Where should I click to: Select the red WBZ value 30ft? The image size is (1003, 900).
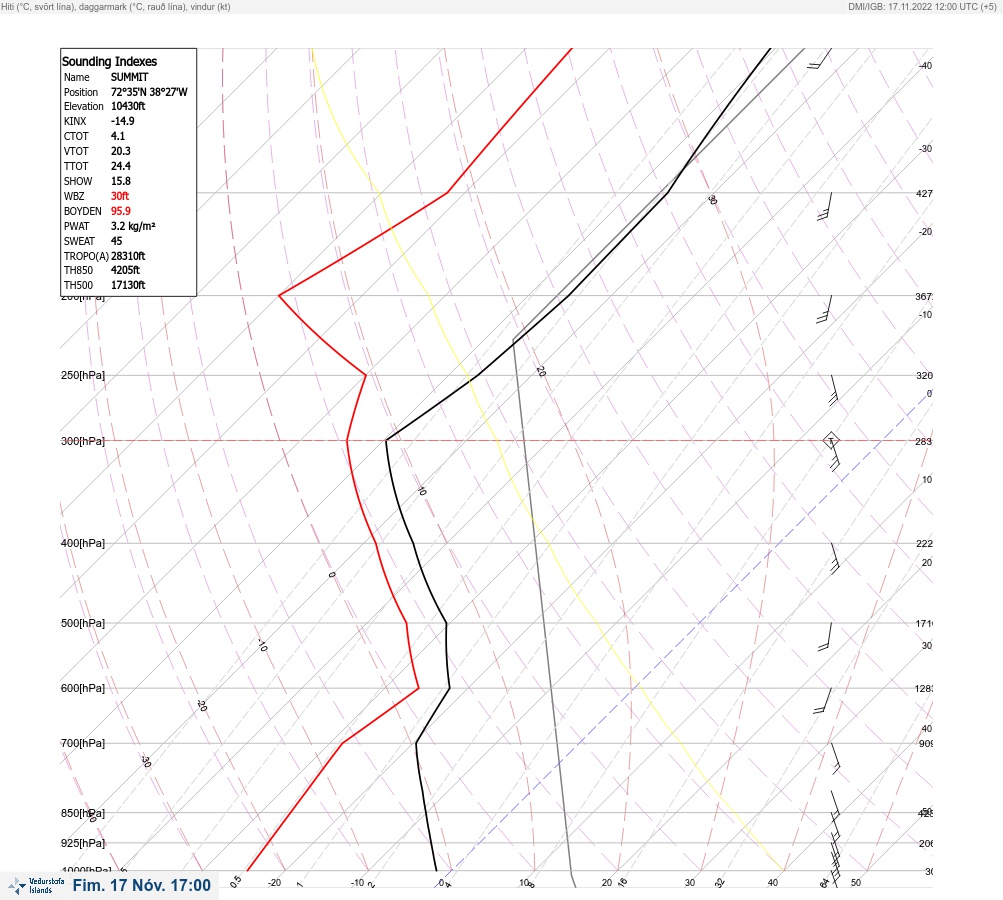pyautogui.click(x=120, y=196)
